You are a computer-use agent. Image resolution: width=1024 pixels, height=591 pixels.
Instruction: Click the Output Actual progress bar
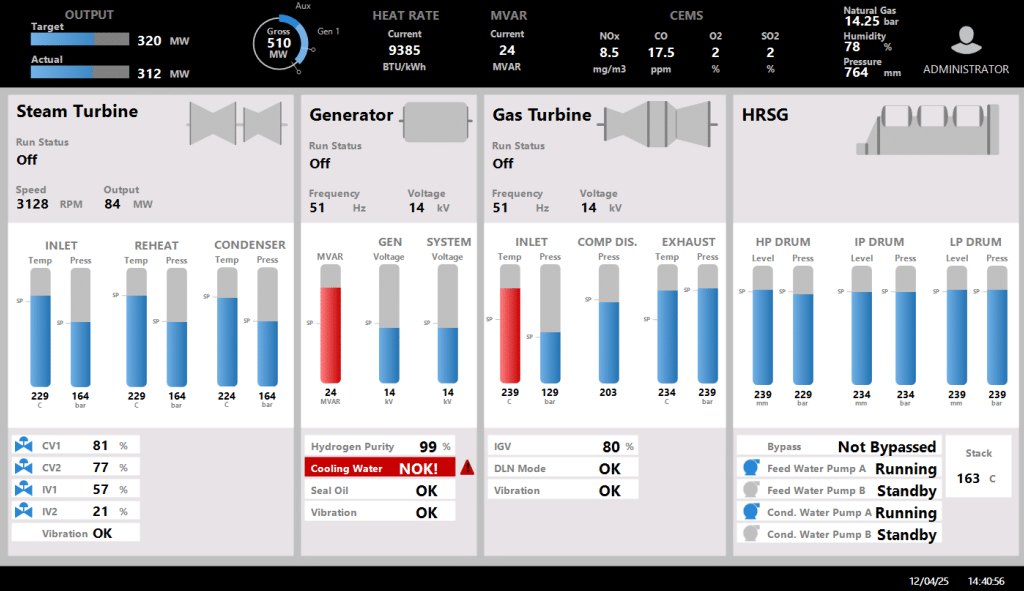coord(80,73)
